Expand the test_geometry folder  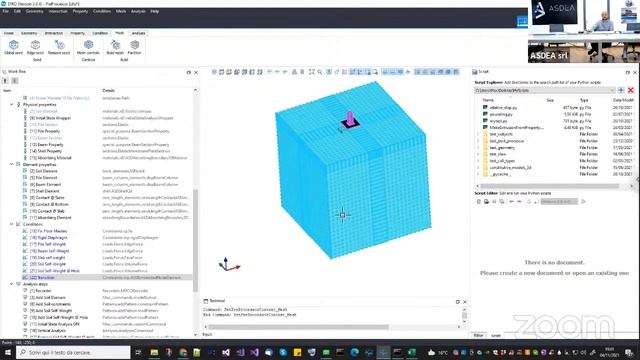(x=478, y=147)
